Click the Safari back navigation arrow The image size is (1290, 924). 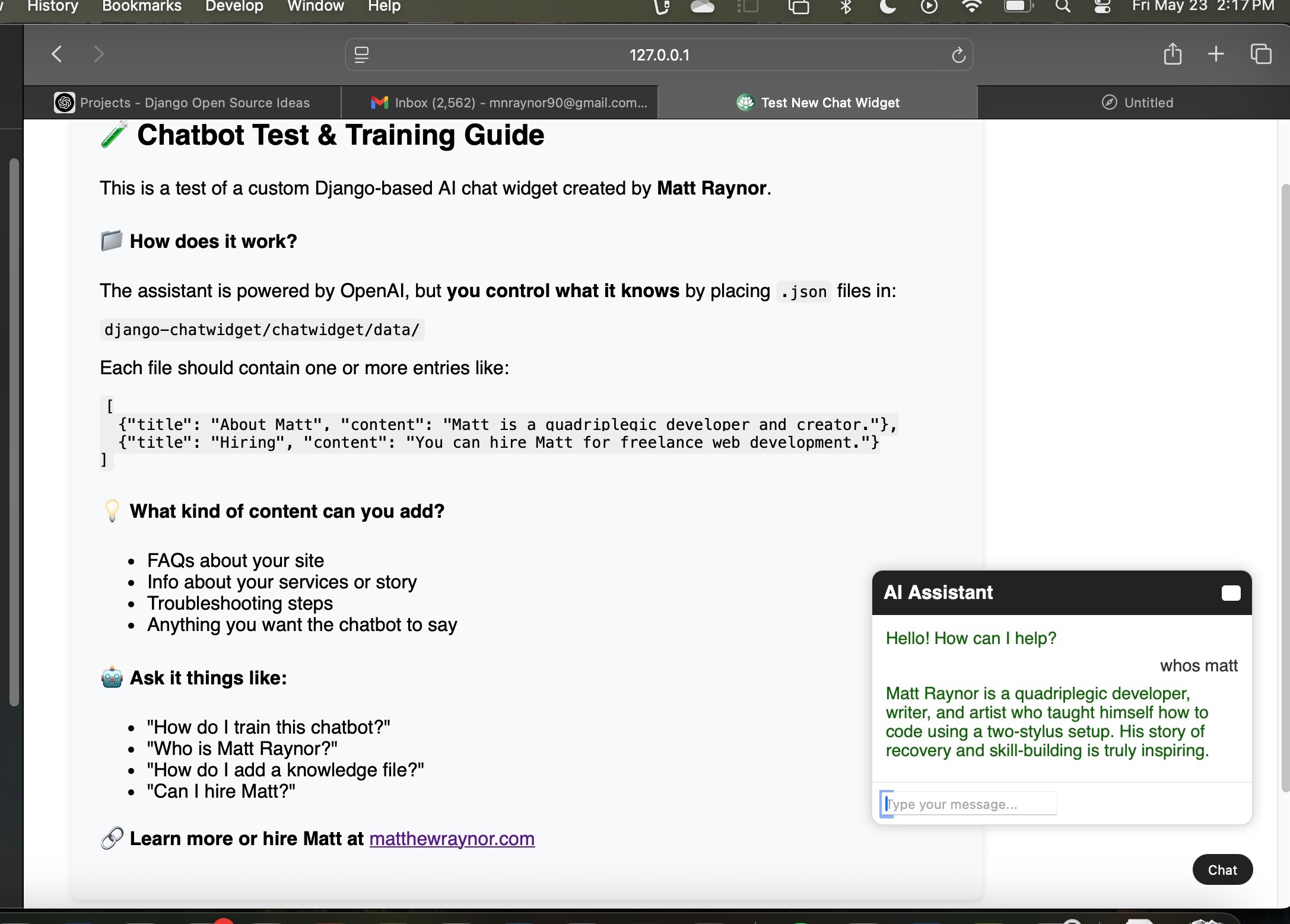pyautogui.click(x=57, y=55)
